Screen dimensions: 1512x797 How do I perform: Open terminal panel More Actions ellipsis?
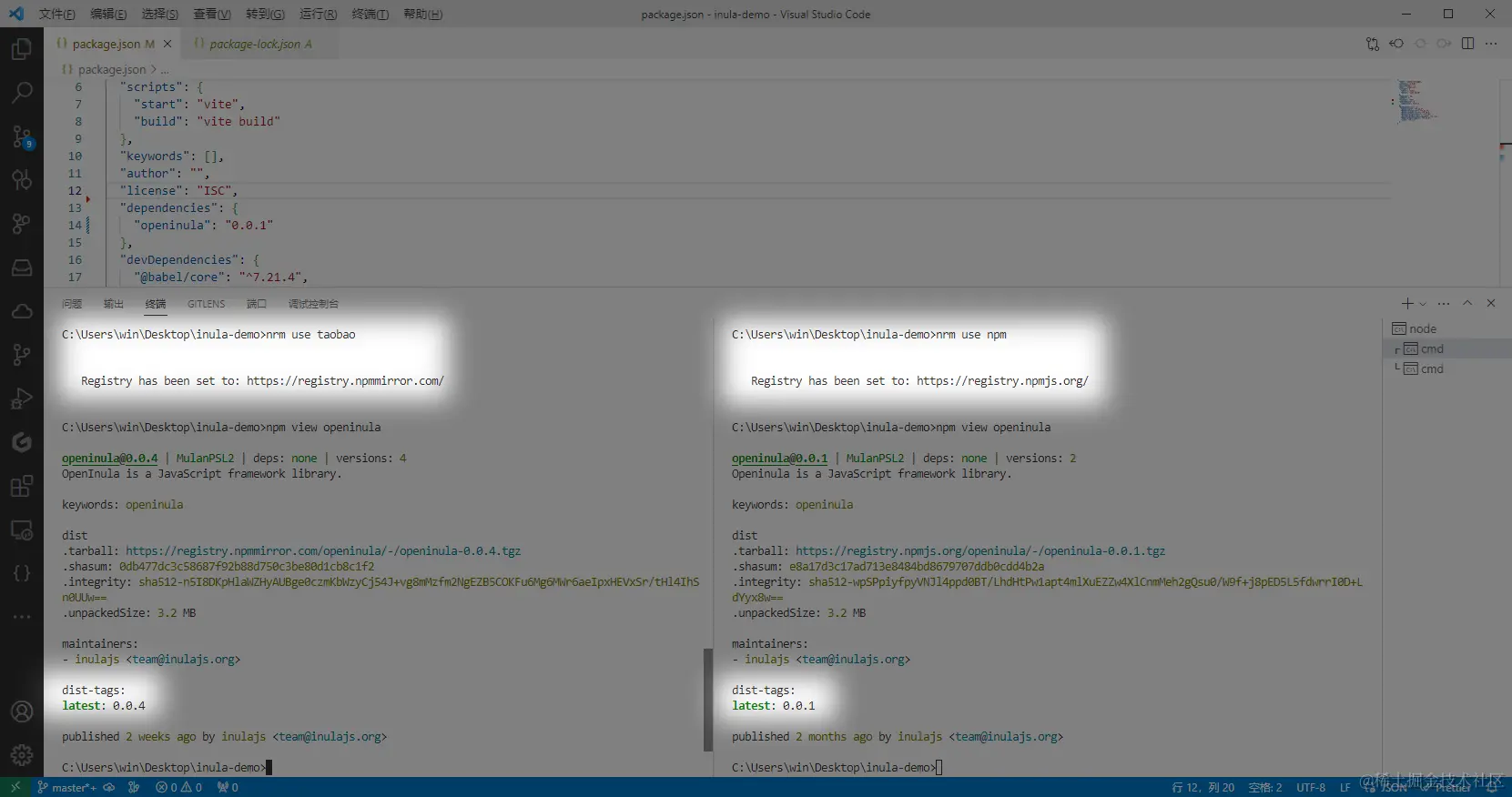coord(1444,303)
